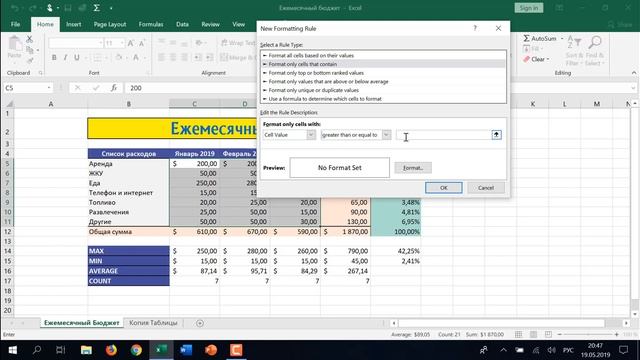Switch to Page Break Preview view
640x360 pixels.
[548, 334]
